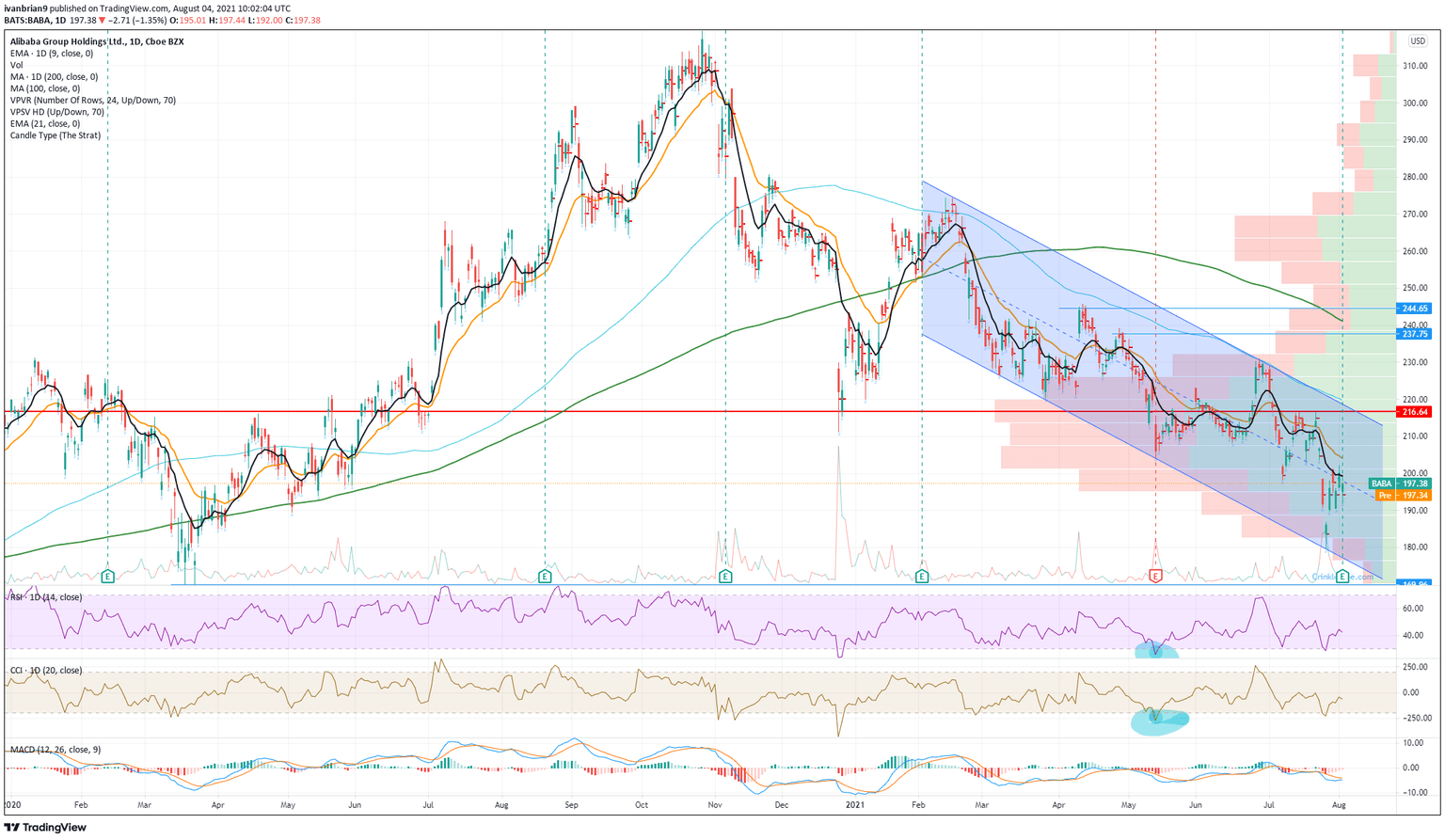Open the USD currency selector
Viewport: 1445px width, 840px height.
[1418, 41]
